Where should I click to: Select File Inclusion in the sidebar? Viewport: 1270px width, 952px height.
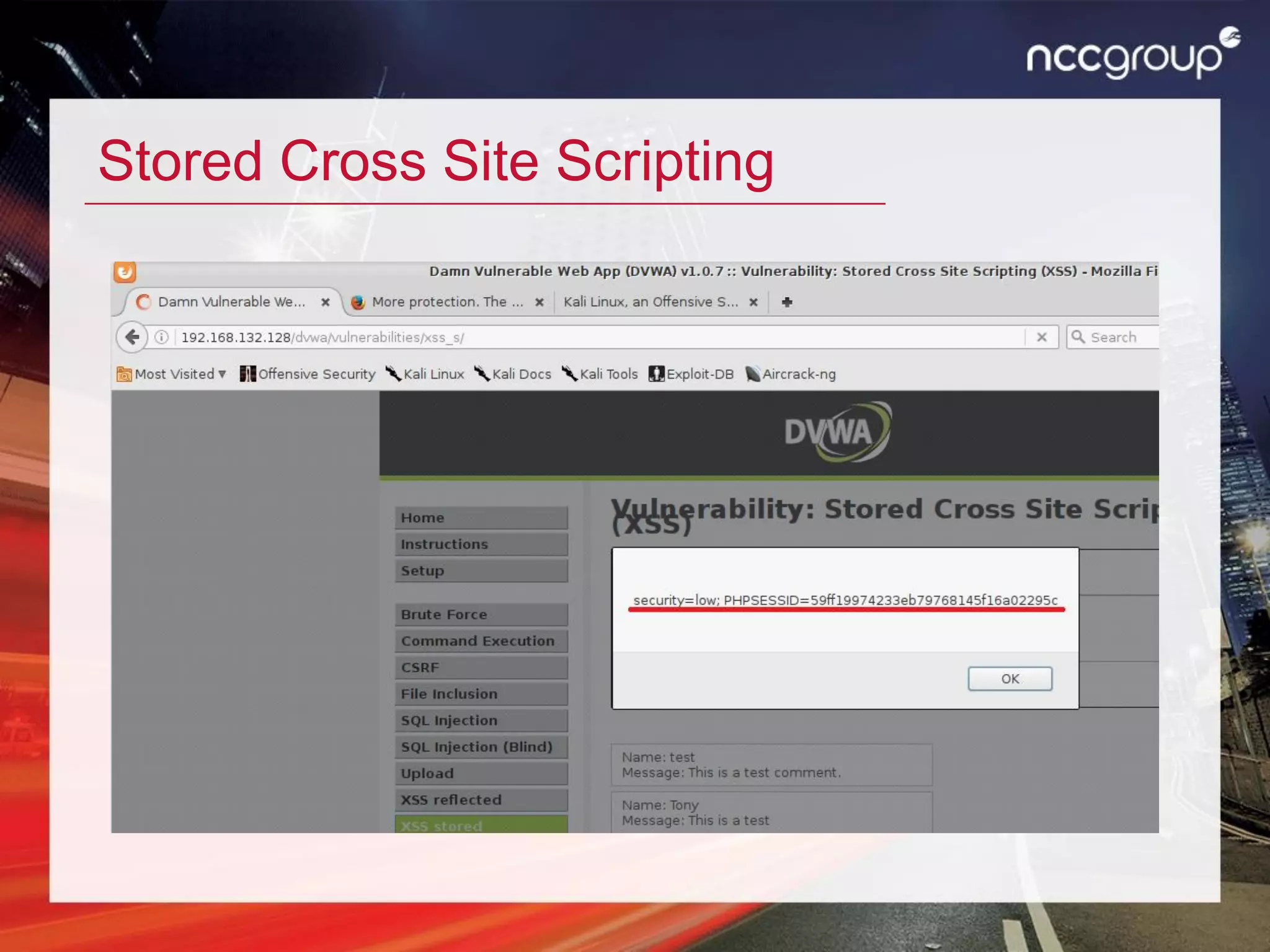(481, 694)
